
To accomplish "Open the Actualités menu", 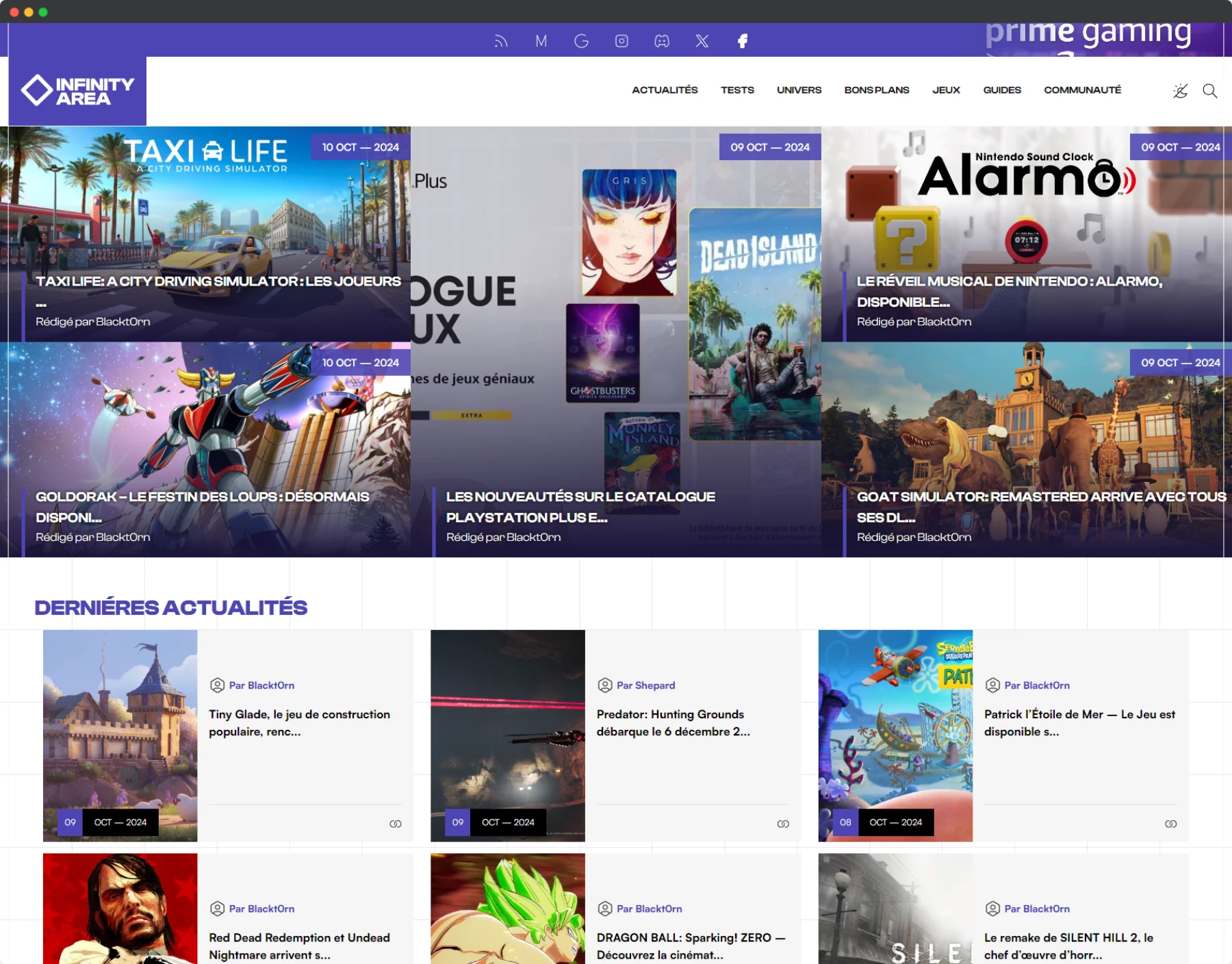I will (x=665, y=90).
